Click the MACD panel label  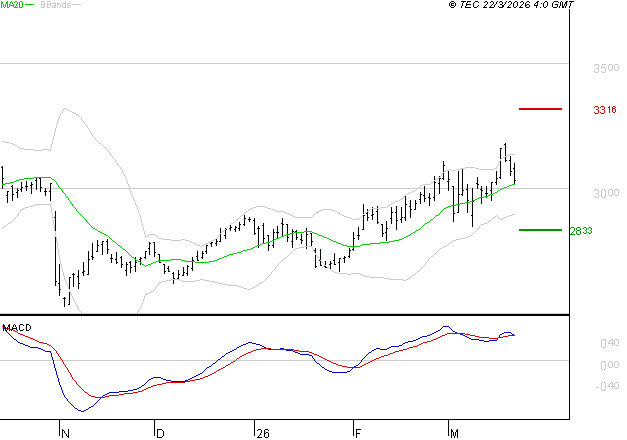(x=17, y=328)
